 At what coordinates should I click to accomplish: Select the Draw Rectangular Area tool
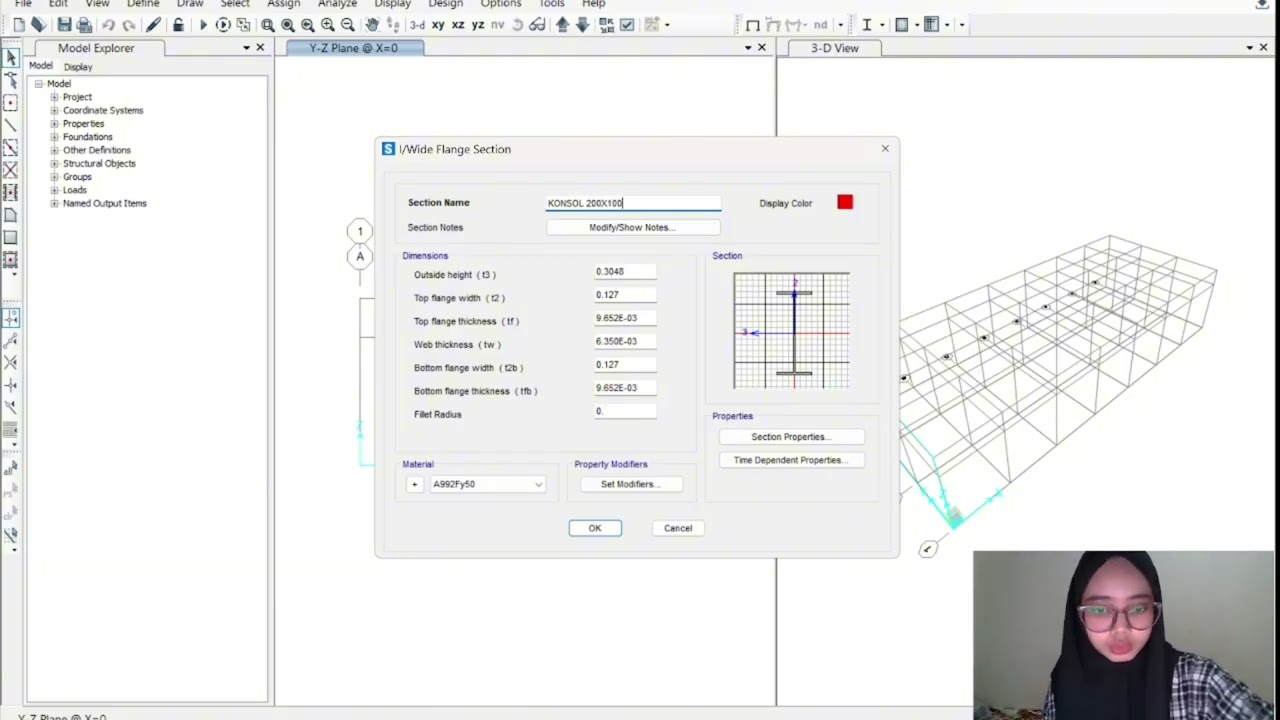10,237
